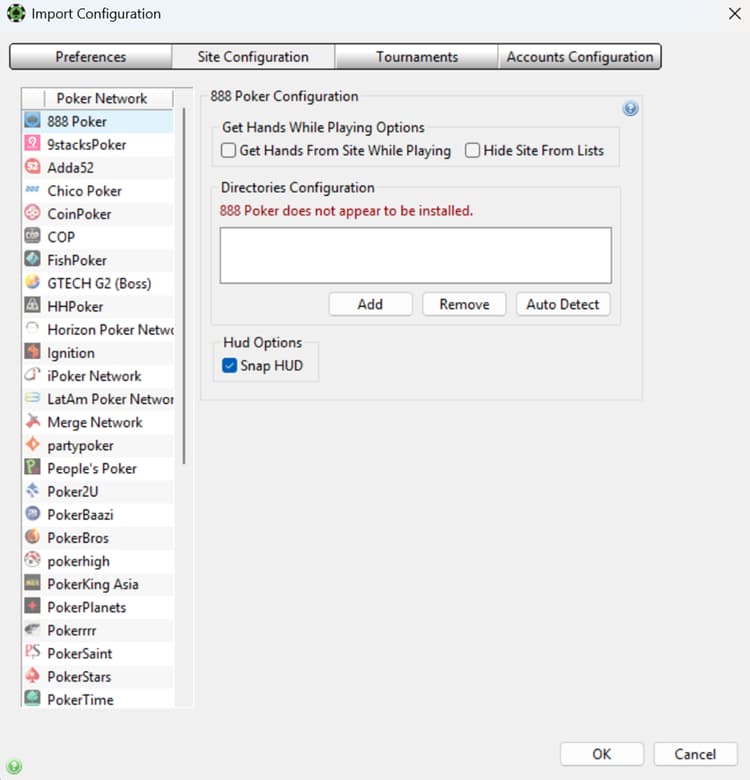Select 'Ignition' in the network list

point(98,353)
